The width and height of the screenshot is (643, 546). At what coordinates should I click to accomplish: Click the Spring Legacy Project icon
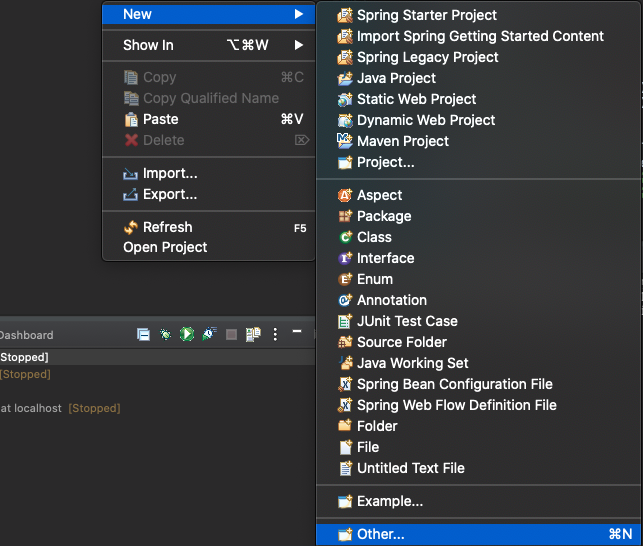pyautogui.click(x=345, y=57)
